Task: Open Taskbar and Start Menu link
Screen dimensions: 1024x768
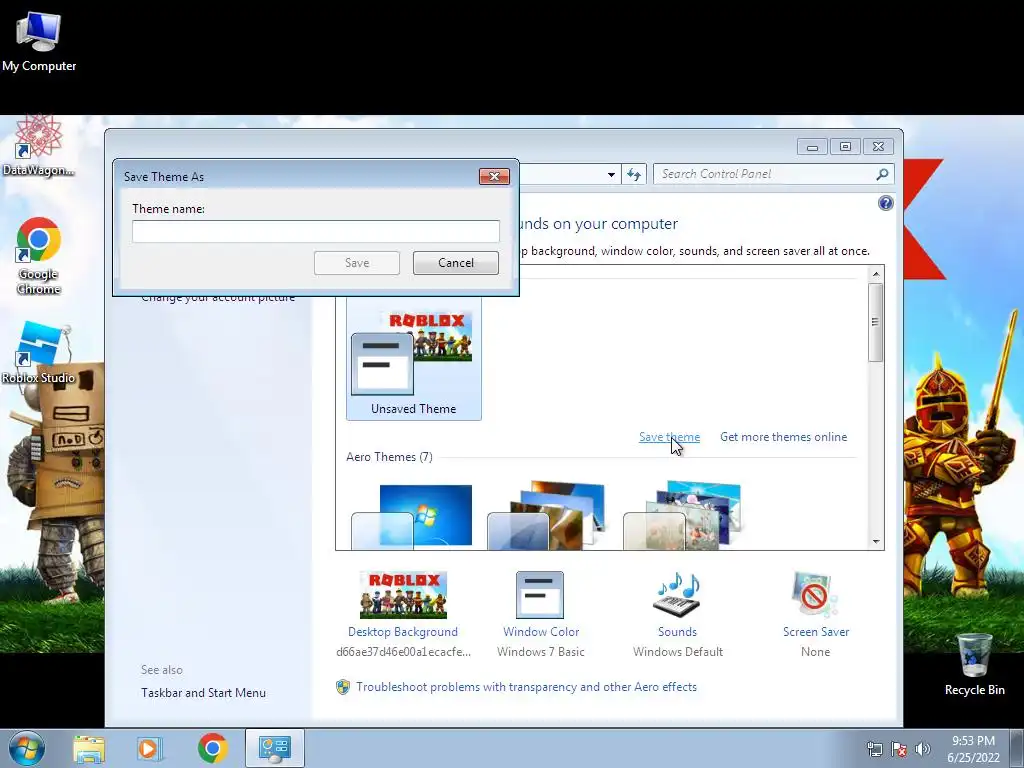Action: click(x=203, y=693)
